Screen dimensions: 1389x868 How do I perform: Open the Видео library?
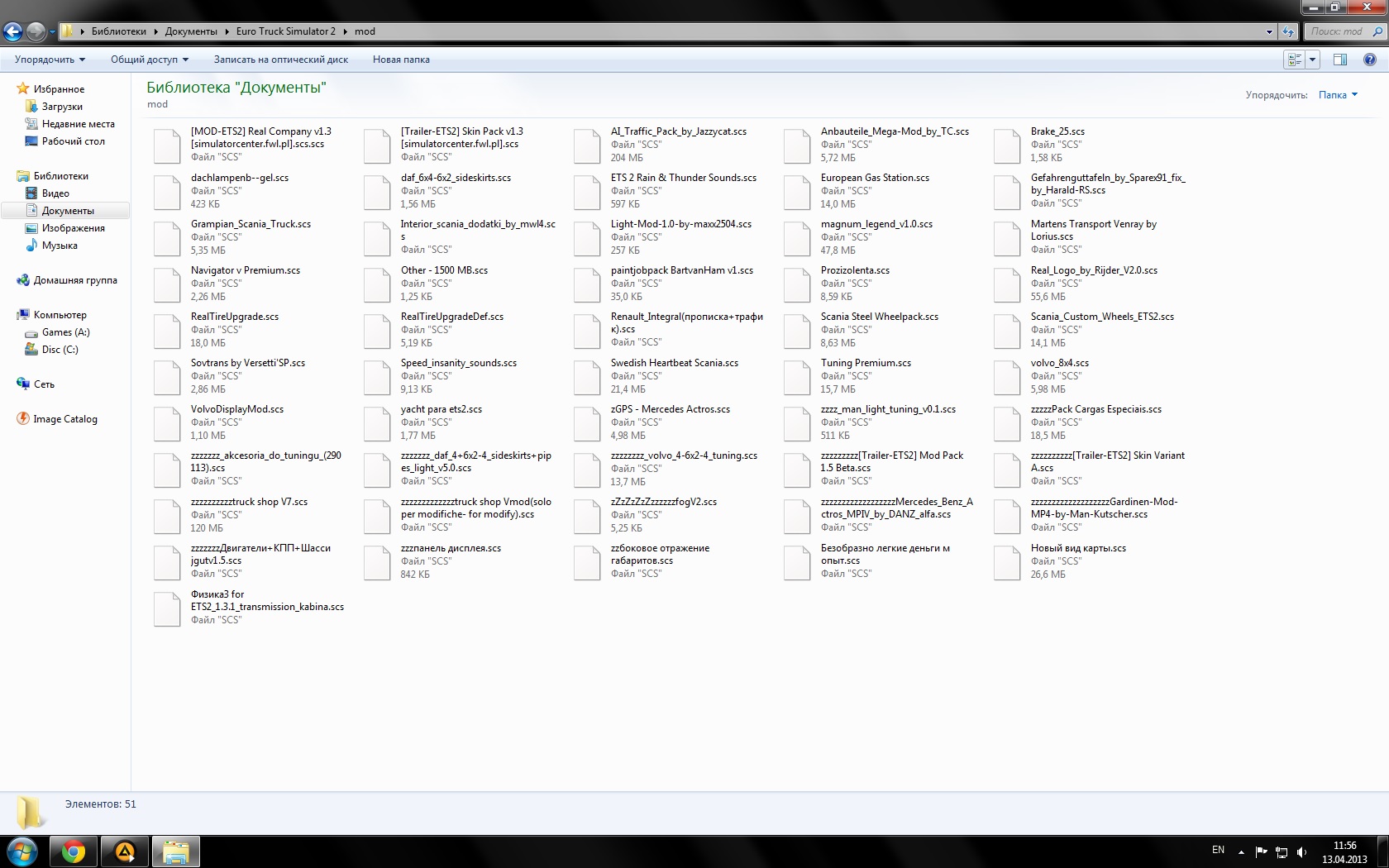(x=55, y=193)
